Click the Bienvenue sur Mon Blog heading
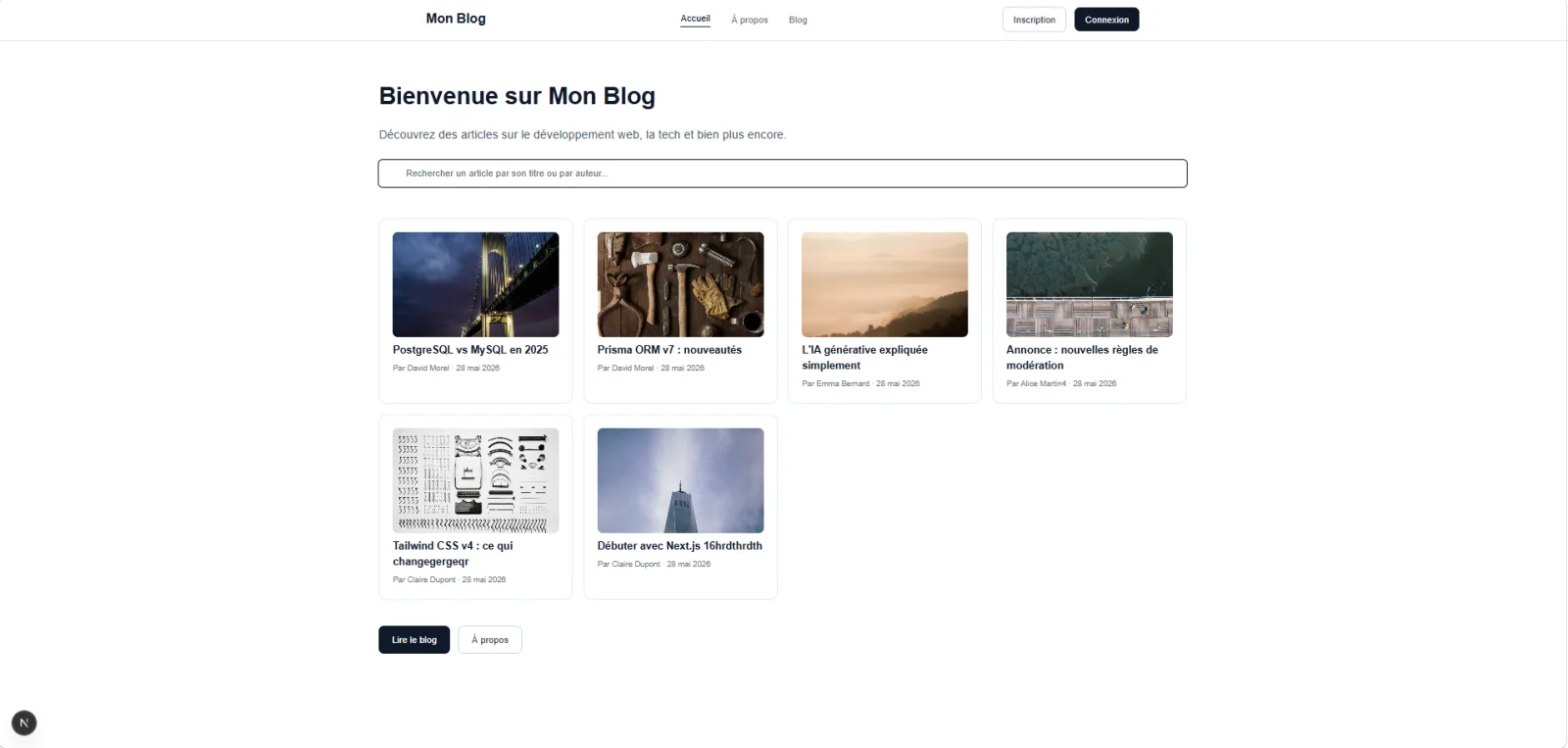The width and height of the screenshot is (1568, 748). click(x=517, y=96)
